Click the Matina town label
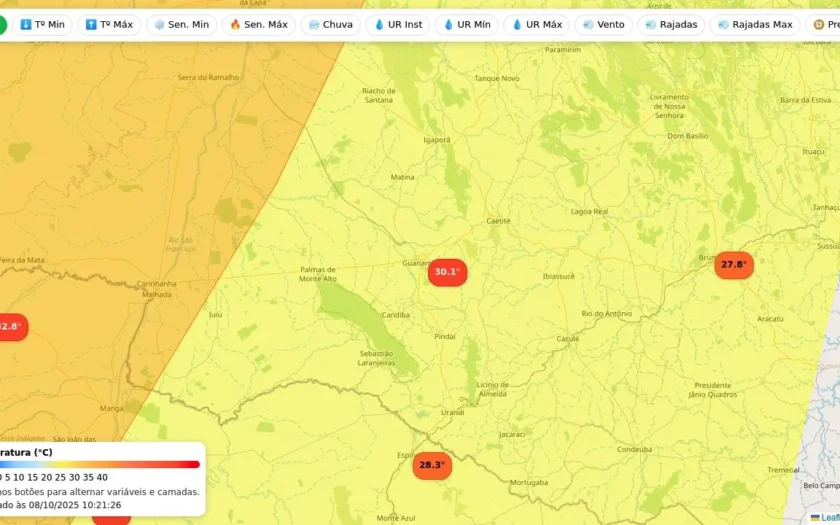840x525 pixels. click(402, 177)
